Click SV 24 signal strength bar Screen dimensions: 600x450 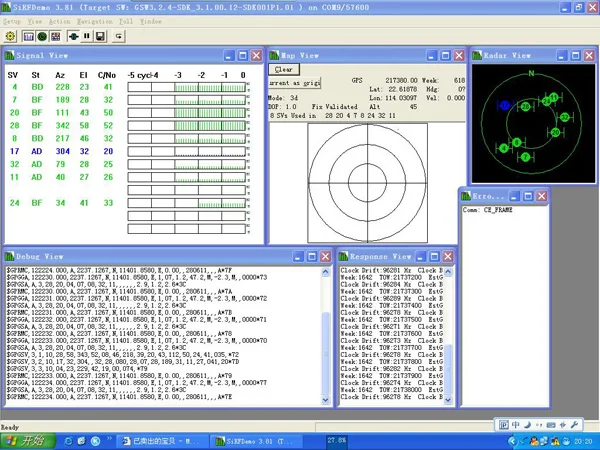[x=187, y=203]
